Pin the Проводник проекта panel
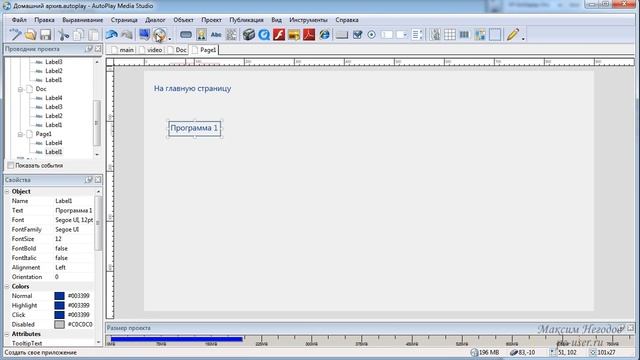Viewport: 640px width, 360px height. pos(89,49)
